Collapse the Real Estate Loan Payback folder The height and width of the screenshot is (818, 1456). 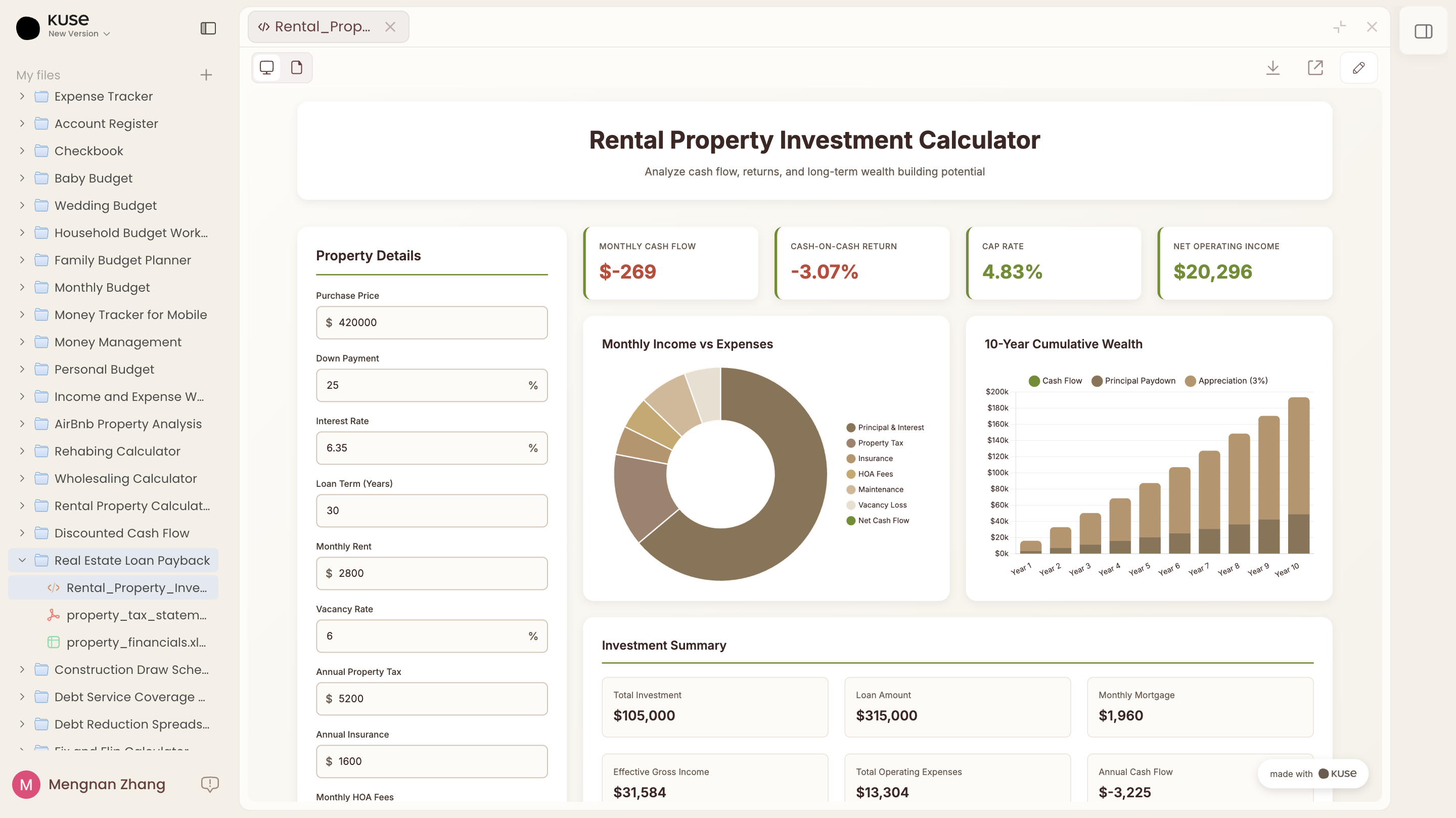[22, 560]
